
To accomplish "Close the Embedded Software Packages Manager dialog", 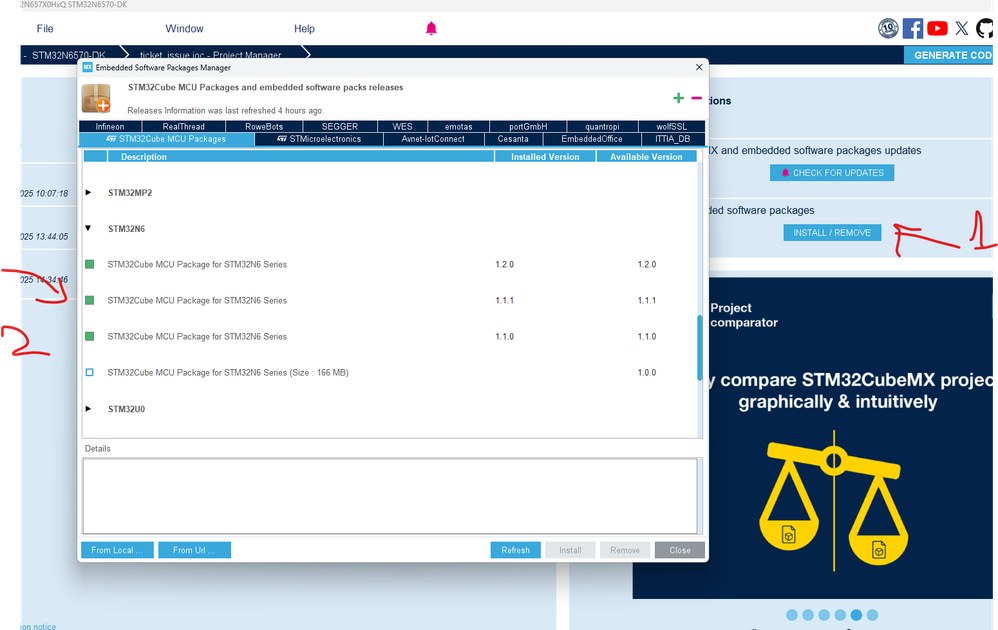I will pos(699,67).
